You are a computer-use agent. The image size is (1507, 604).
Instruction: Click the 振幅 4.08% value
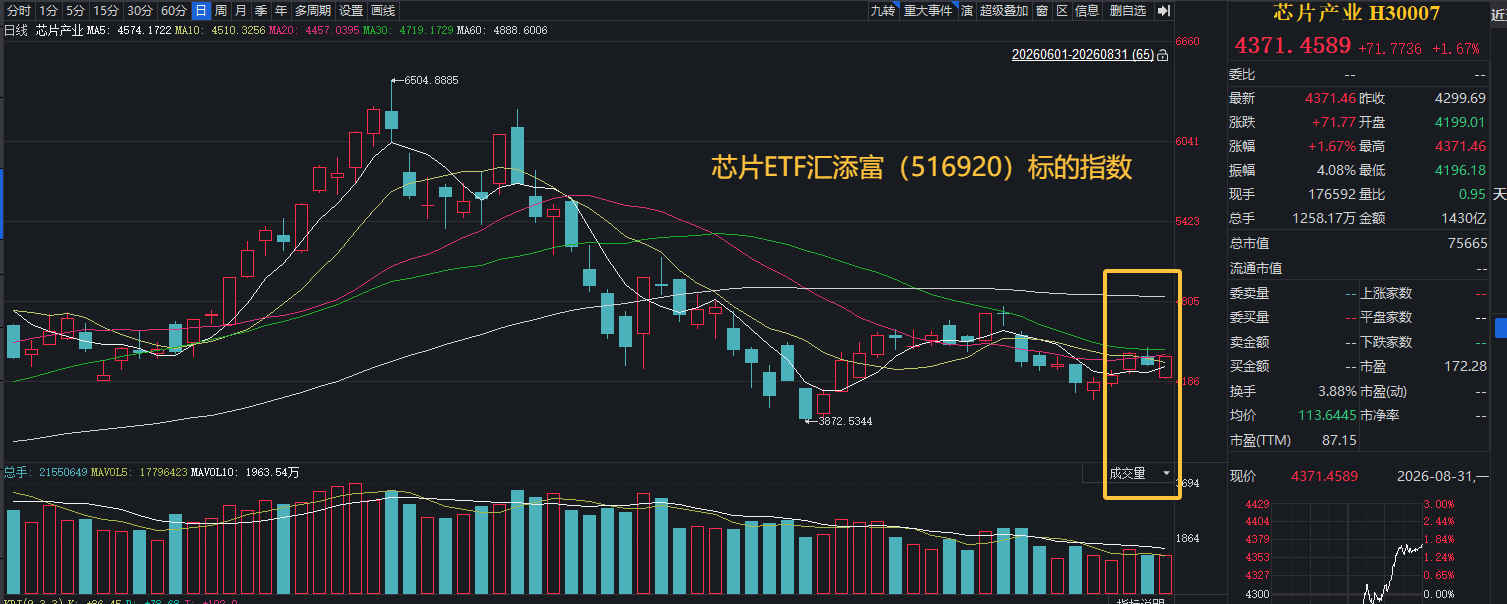tap(1336, 170)
